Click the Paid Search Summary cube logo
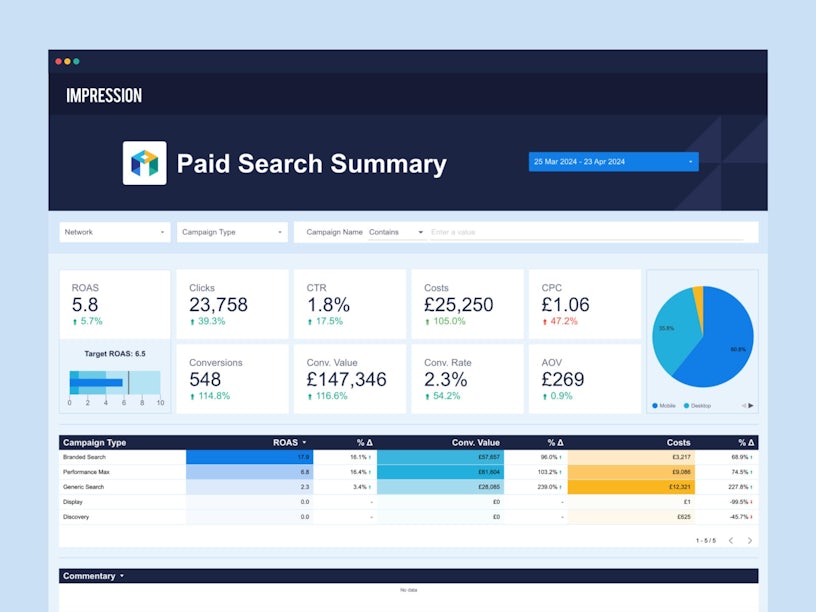The width and height of the screenshot is (816, 612). click(145, 163)
